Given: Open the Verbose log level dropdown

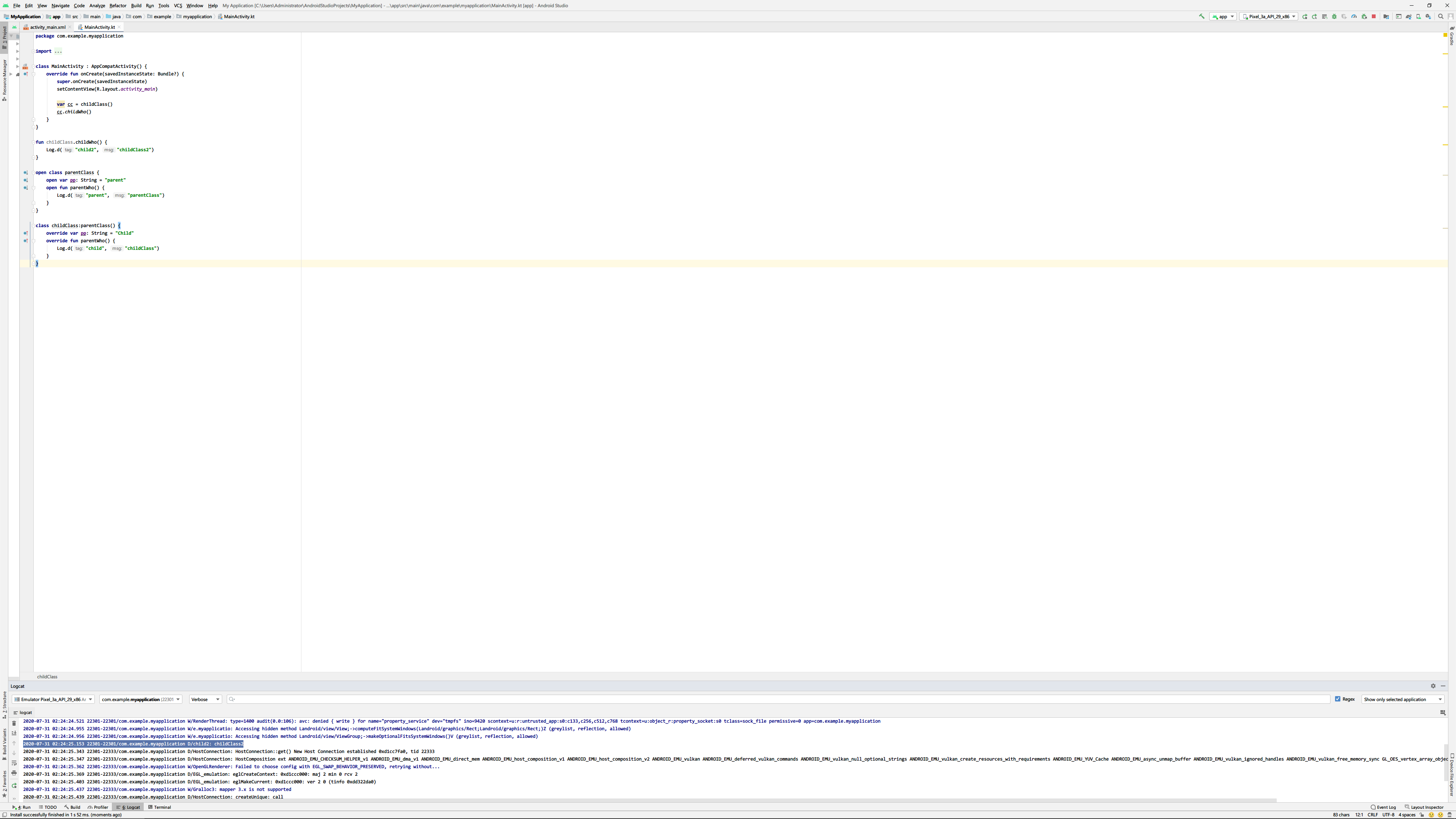Looking at the screenshot, I should tap(205, 699).
